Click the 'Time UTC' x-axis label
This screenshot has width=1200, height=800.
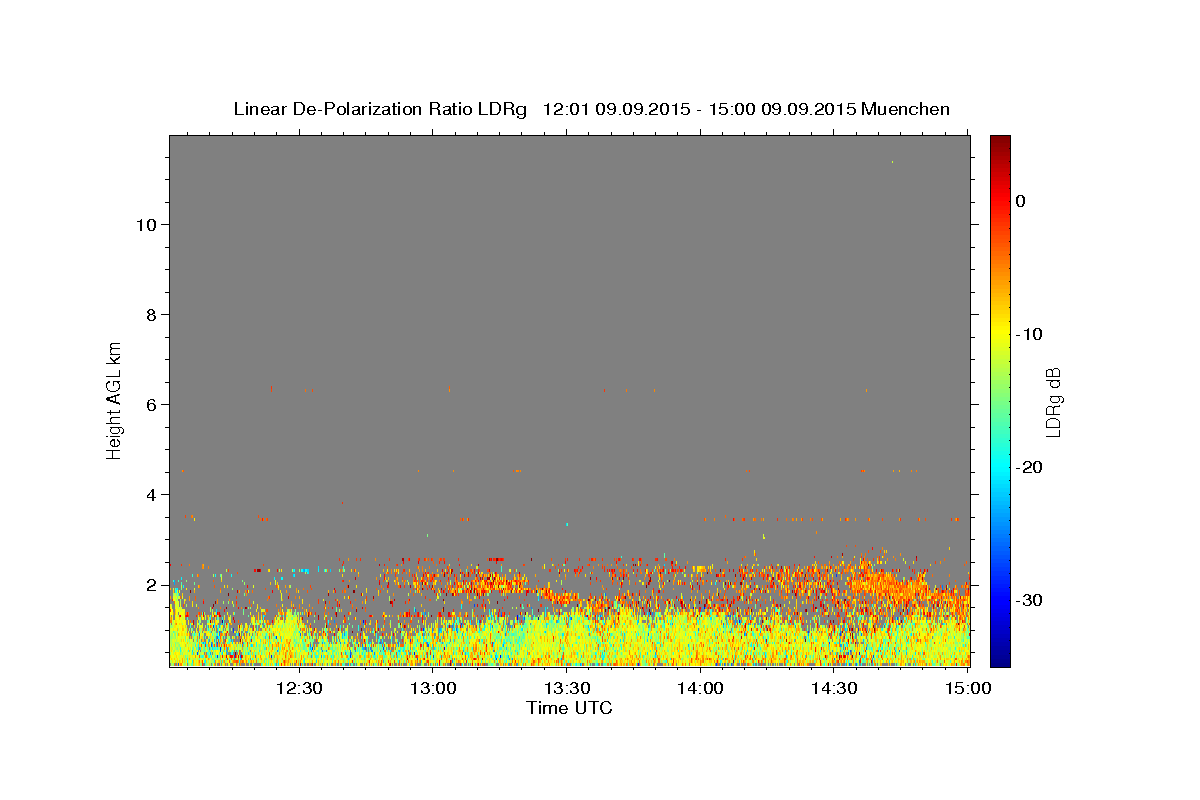click(569, 708)
